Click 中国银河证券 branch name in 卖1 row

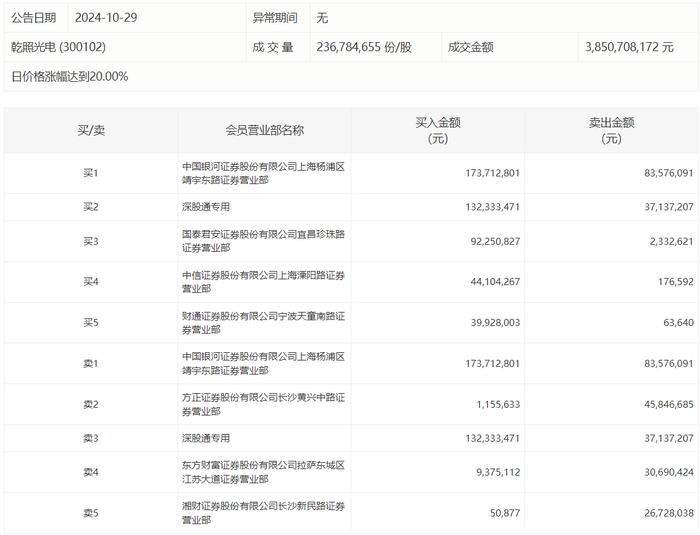(263, 364)
